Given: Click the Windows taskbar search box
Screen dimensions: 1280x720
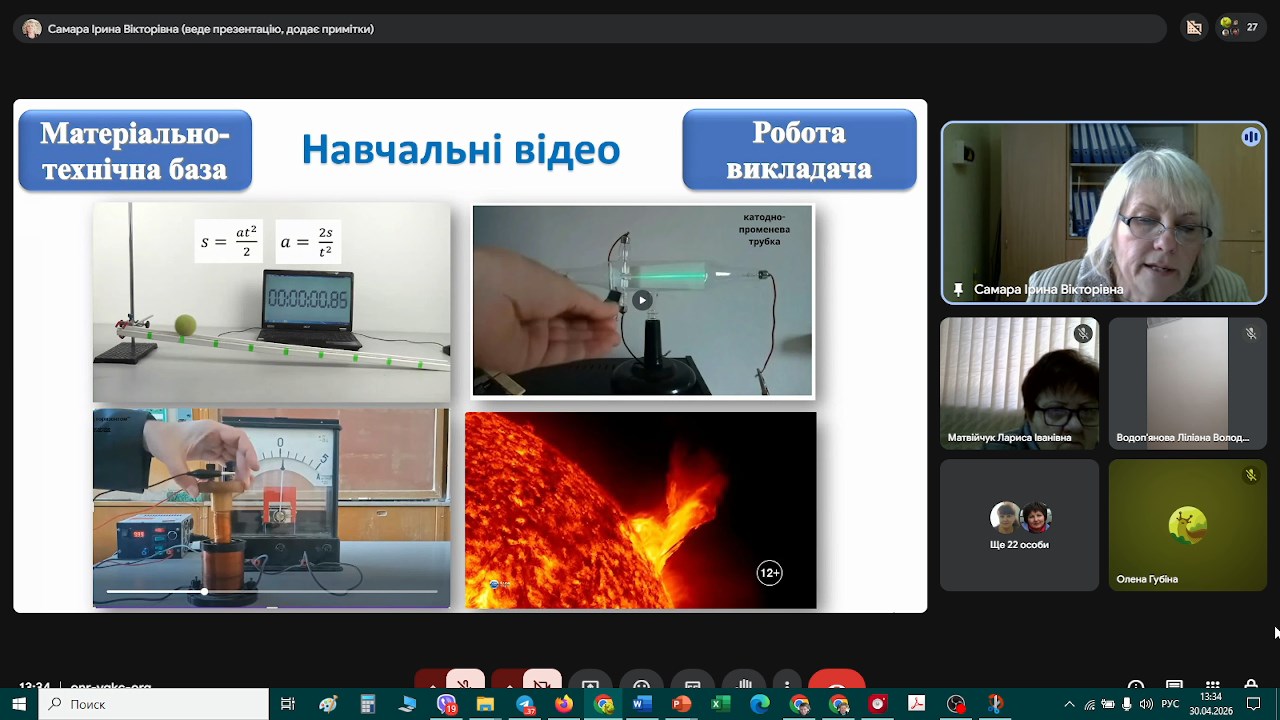Looking at the screenshot, I should pyautogui.click(x=154, y=704).
